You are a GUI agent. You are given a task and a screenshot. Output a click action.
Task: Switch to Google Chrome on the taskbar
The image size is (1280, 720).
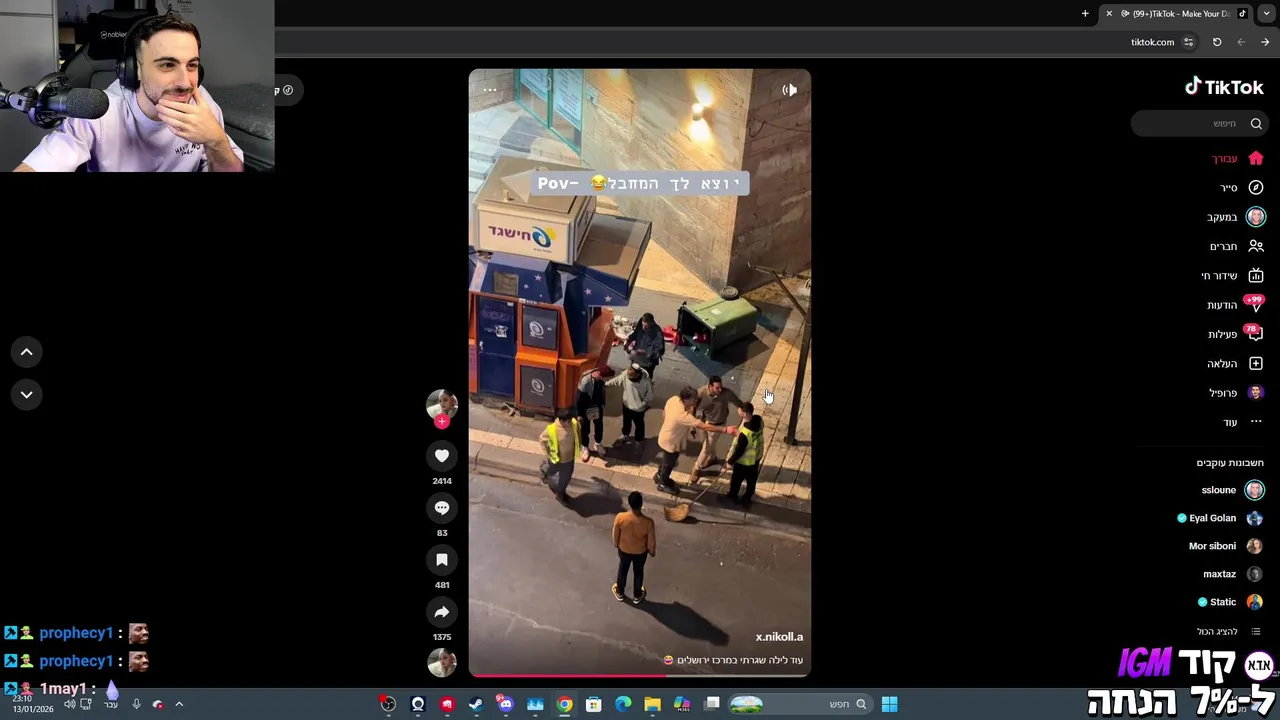(x=565, y=704)
